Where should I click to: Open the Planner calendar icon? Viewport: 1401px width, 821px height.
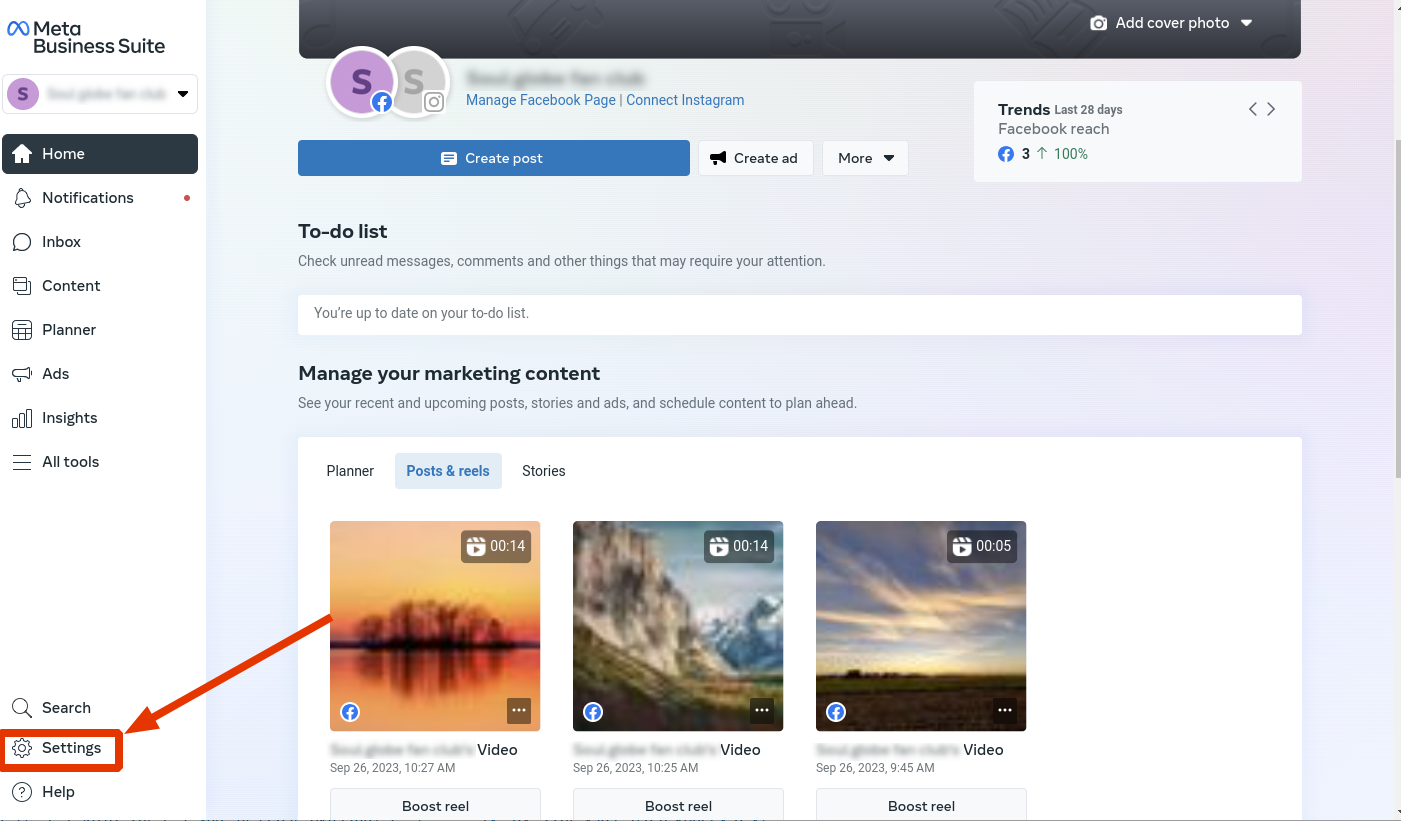(x=22, y=330)
